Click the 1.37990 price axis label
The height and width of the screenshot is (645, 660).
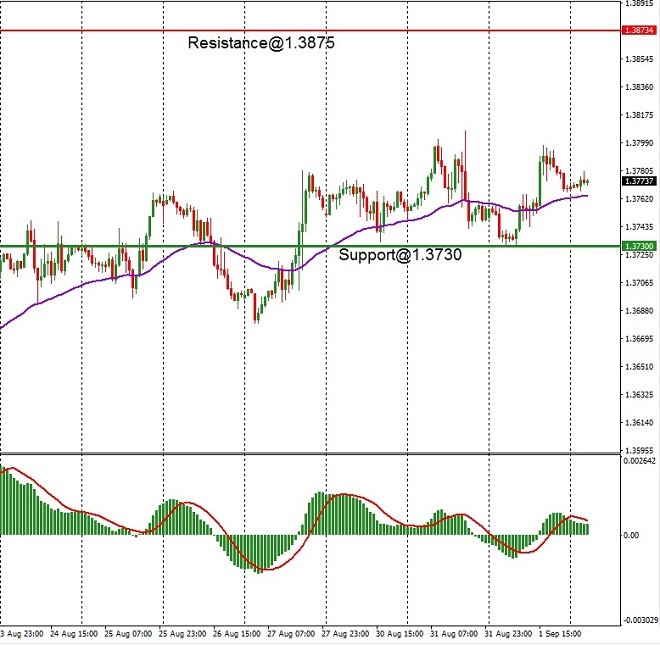click(639, 143)
